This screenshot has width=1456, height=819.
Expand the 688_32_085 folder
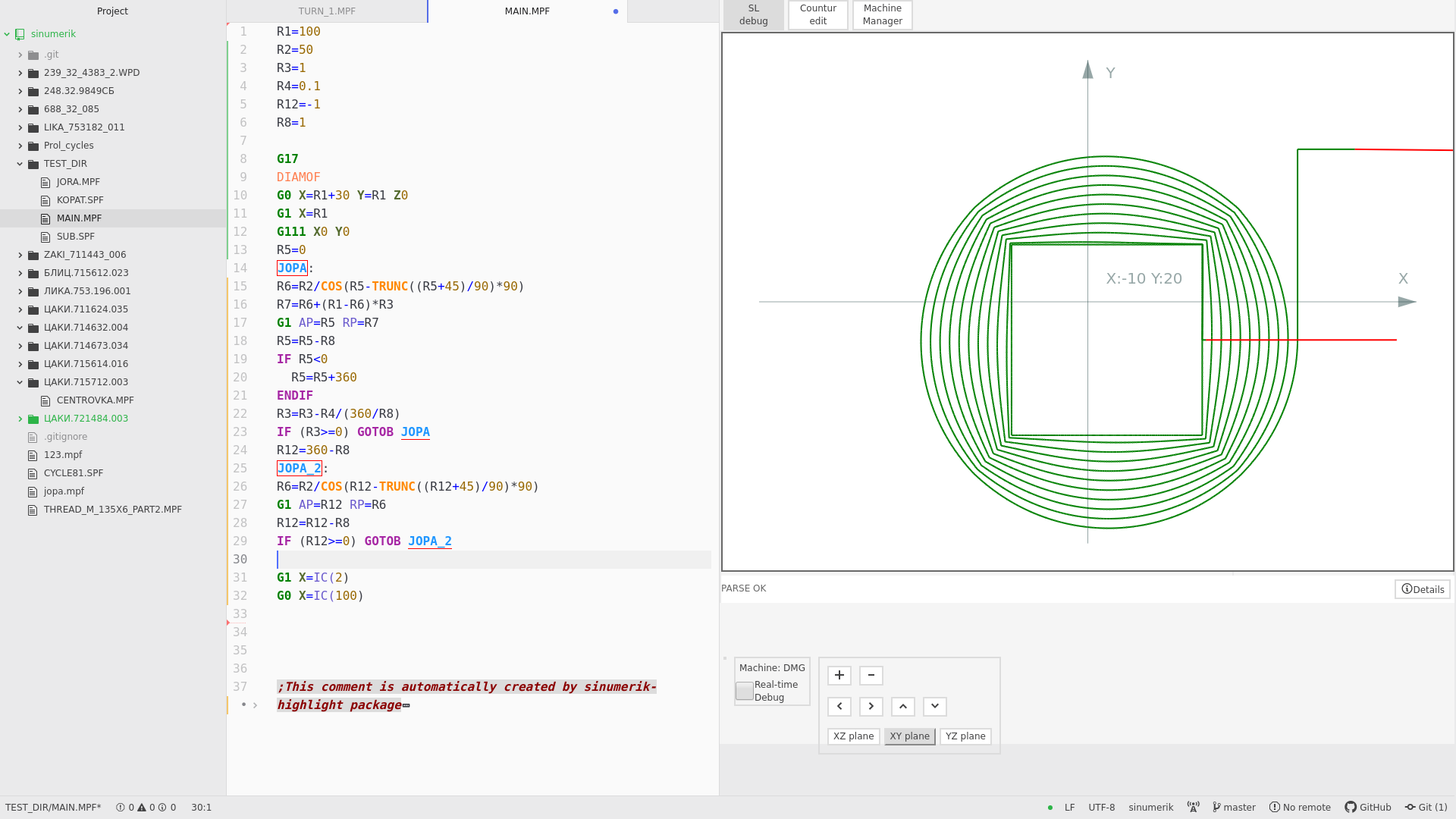coord(20,109)
